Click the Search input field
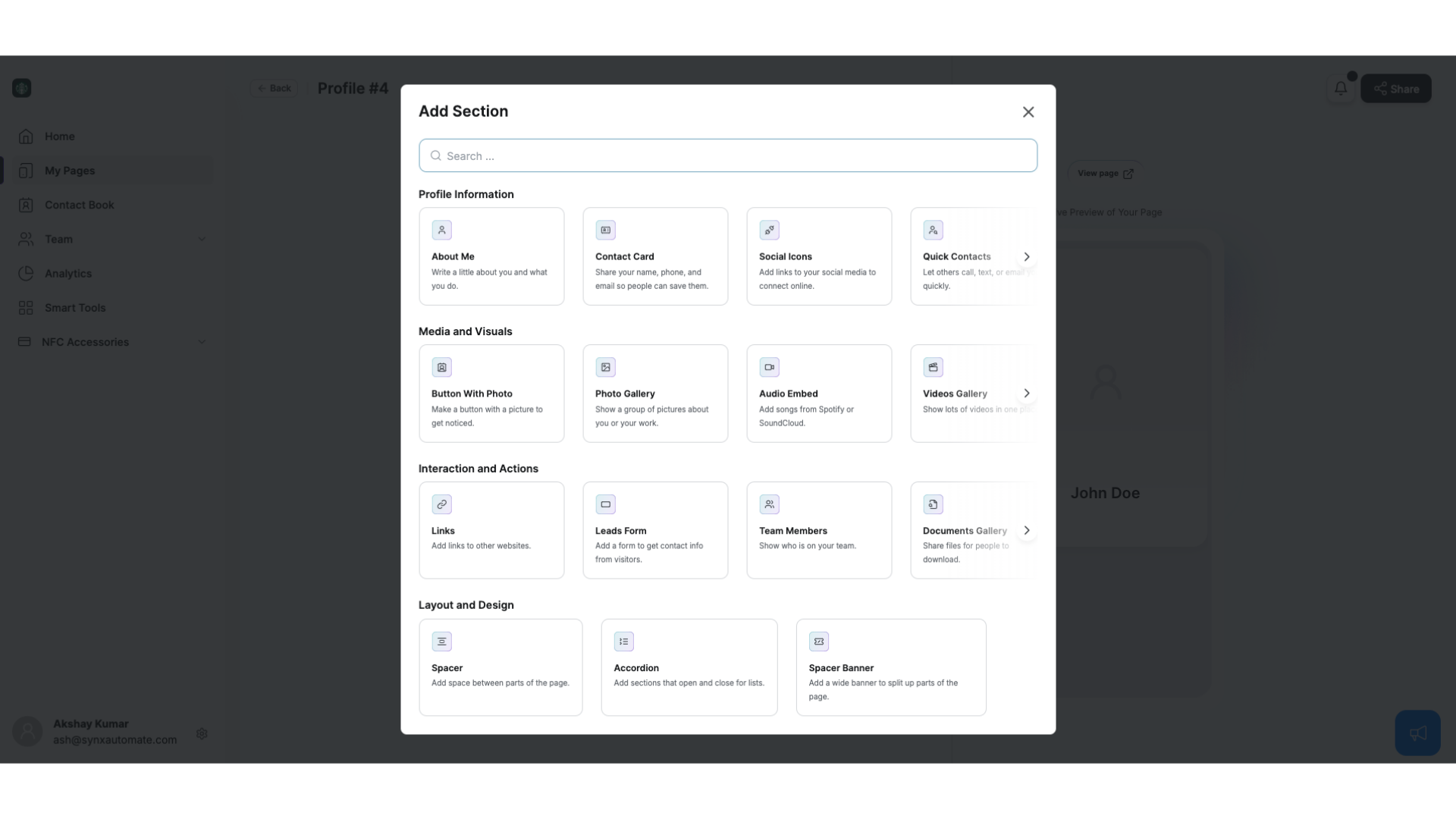The image size is (1456, 819). [x=728, y=155]
